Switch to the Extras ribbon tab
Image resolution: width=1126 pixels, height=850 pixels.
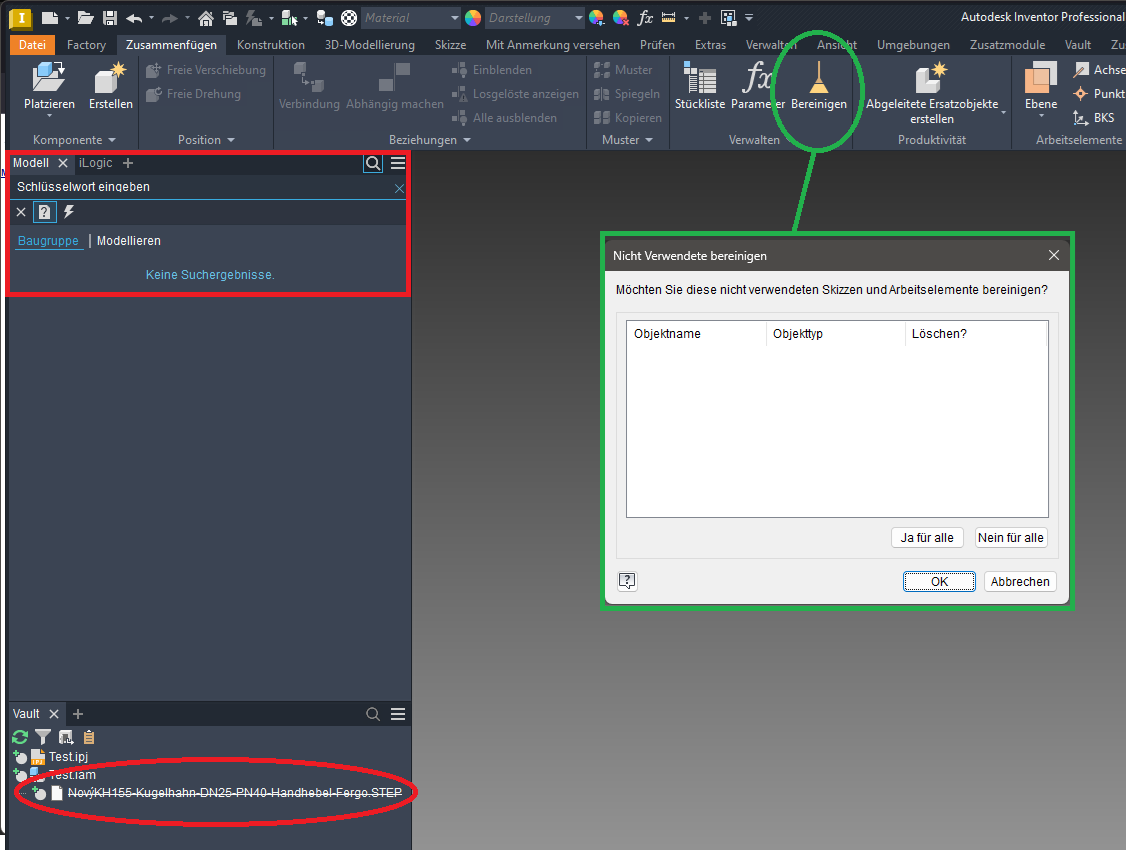710,45
